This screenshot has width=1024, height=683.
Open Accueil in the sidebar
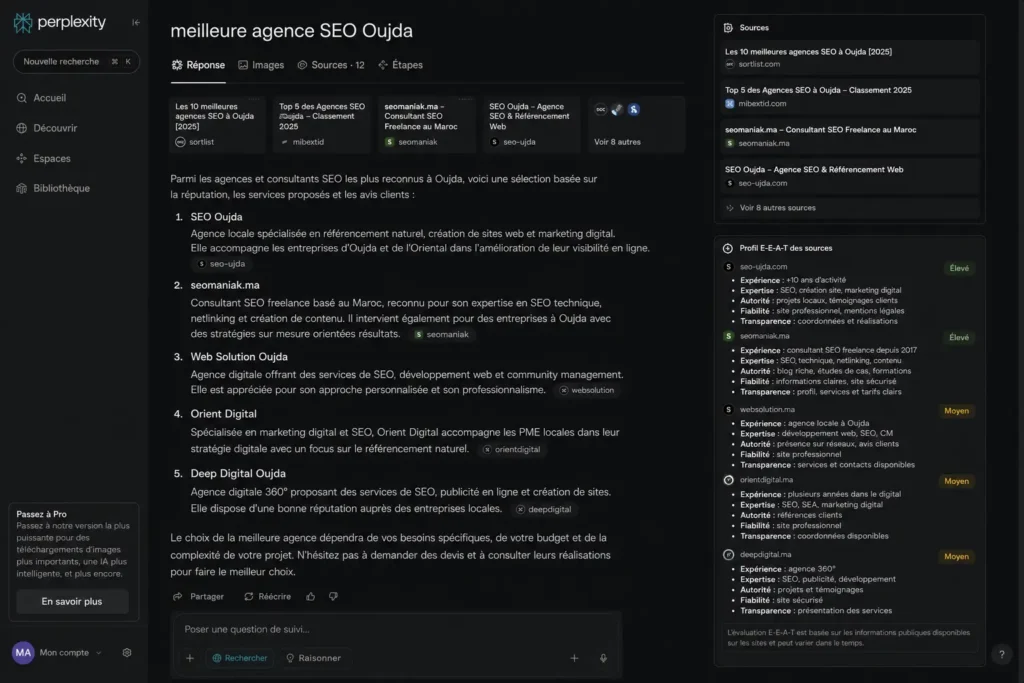[x=42, y=98]
